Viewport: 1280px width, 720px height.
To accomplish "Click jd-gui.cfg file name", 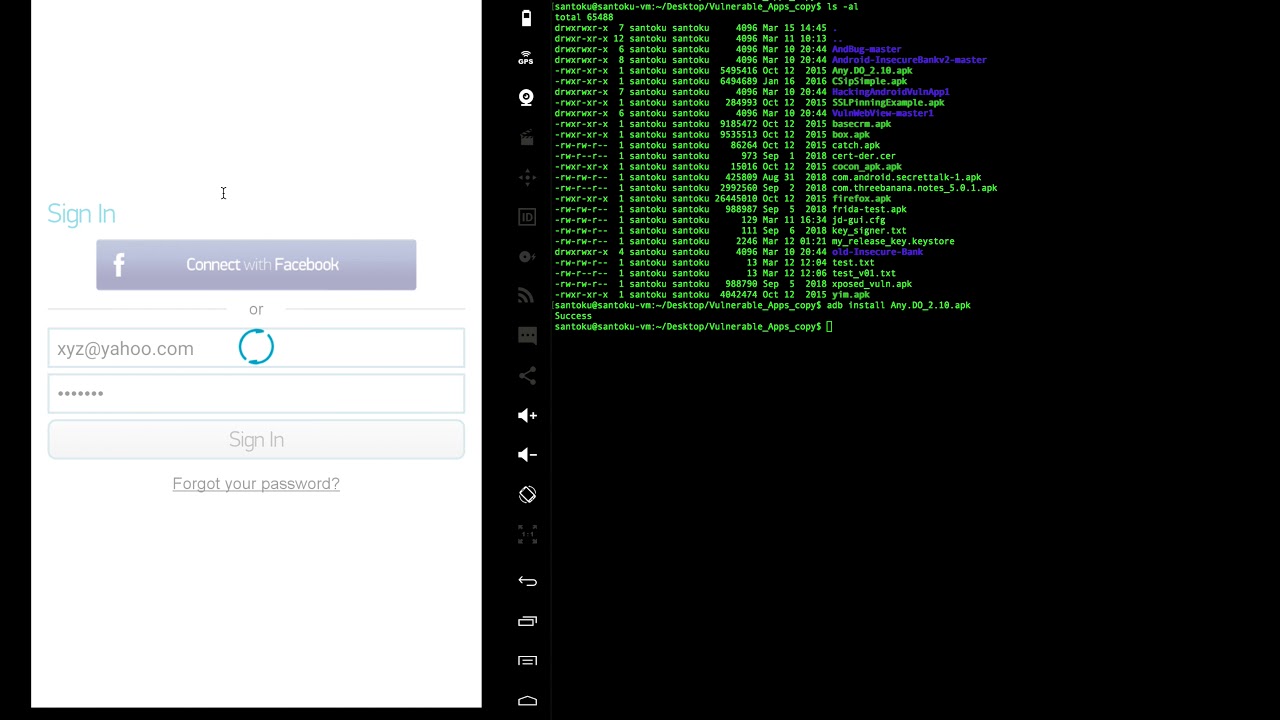I will click(x=858, y=220).
